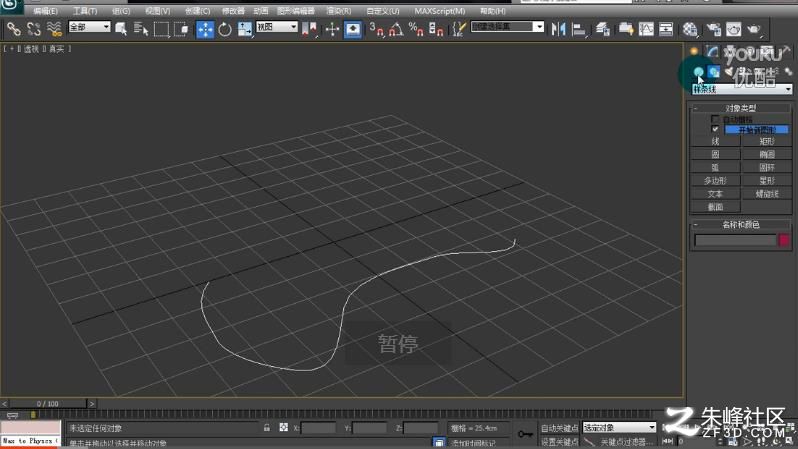Collapse the 名称和颜色 rollout
The image size is (798, 449).
tap(740, 224)
